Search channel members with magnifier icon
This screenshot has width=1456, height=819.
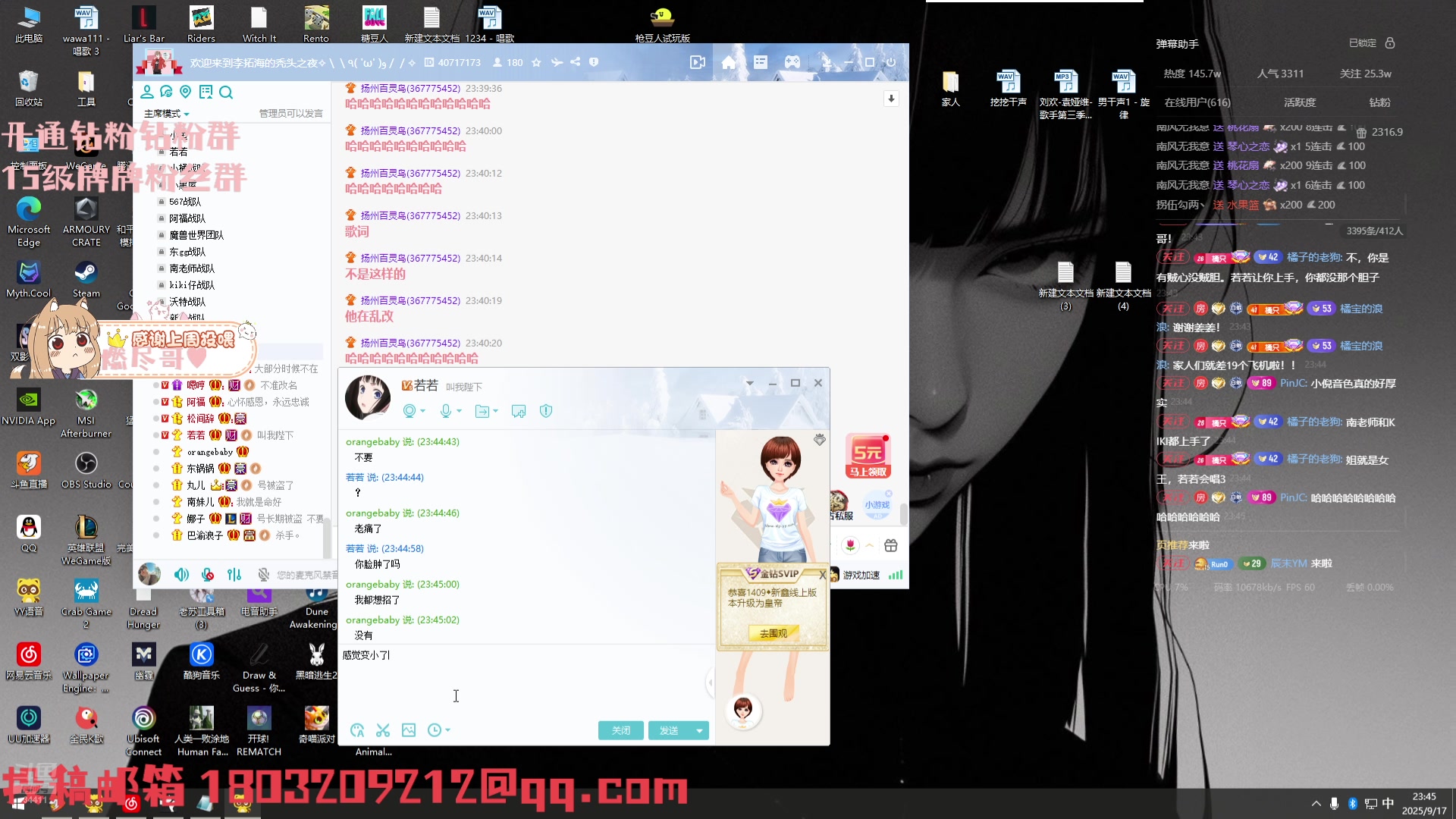tap(226, 93)
